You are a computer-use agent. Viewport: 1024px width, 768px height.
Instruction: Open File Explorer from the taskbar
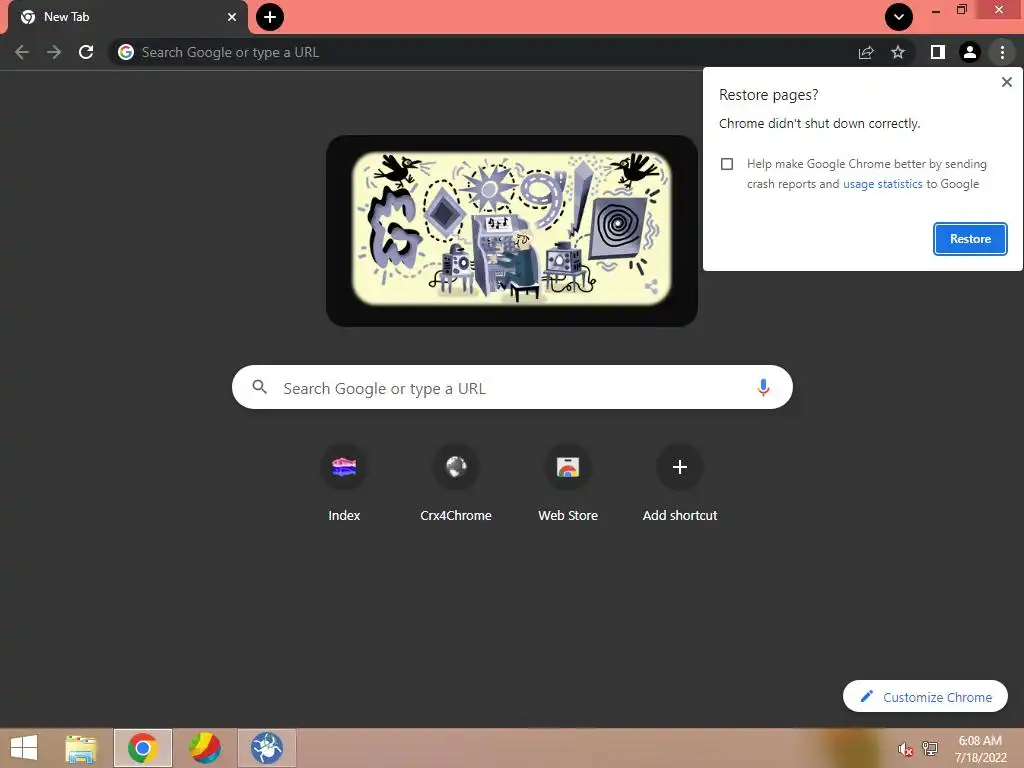(x=81, y=748)
